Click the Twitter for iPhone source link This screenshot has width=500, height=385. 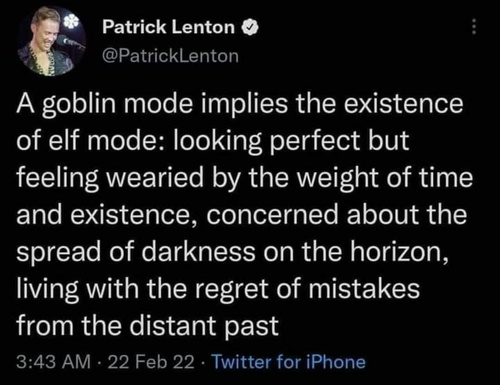(289, 362)
